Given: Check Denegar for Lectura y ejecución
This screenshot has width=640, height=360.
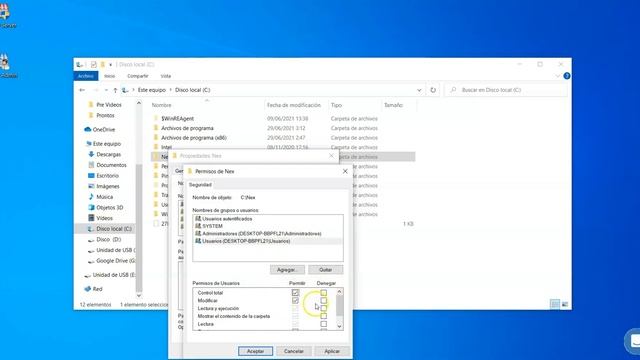Looking at the screenshot, I should click(x=323, y=308).
